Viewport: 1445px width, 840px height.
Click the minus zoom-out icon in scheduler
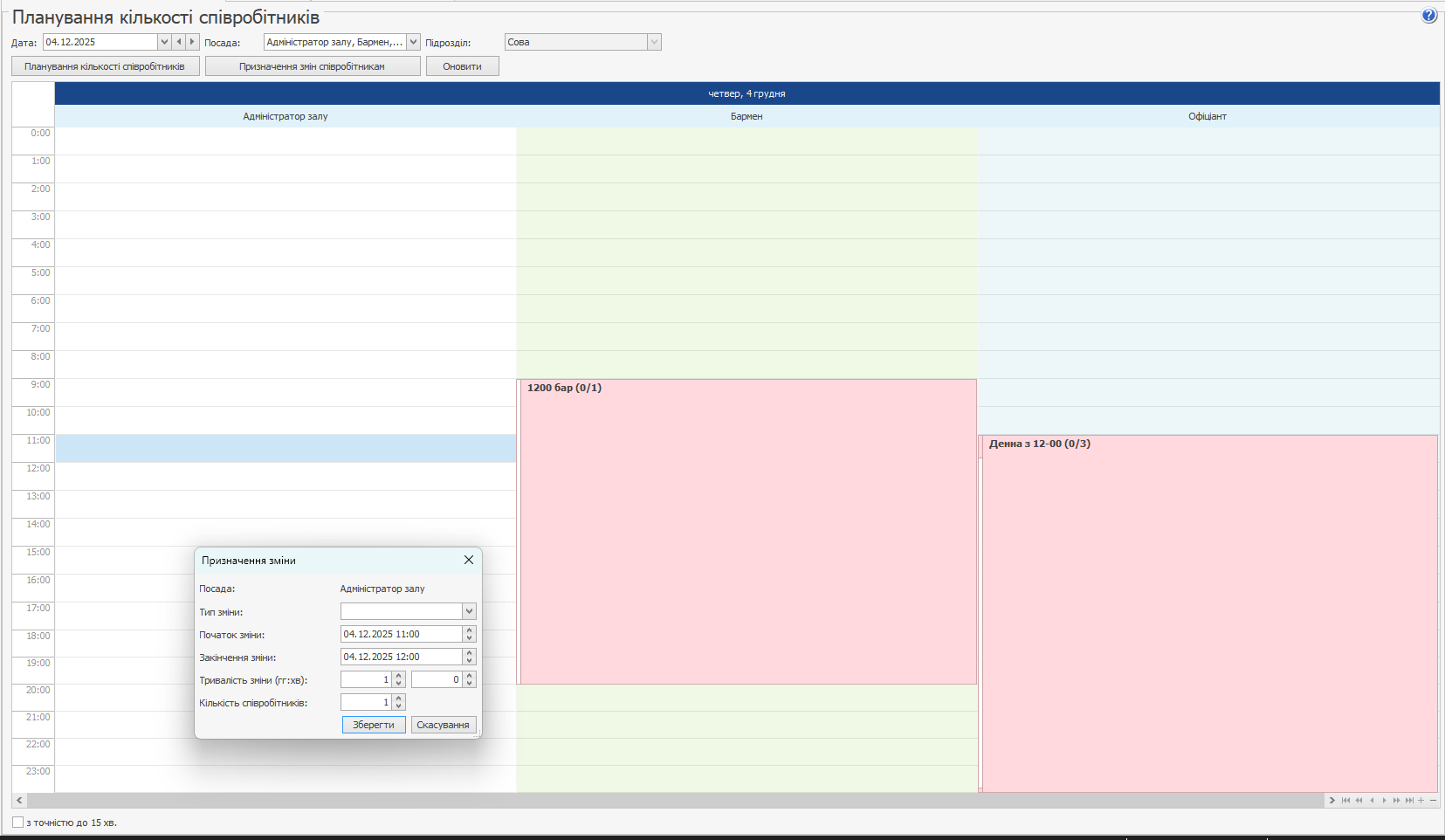click(x=1433, y=801)
